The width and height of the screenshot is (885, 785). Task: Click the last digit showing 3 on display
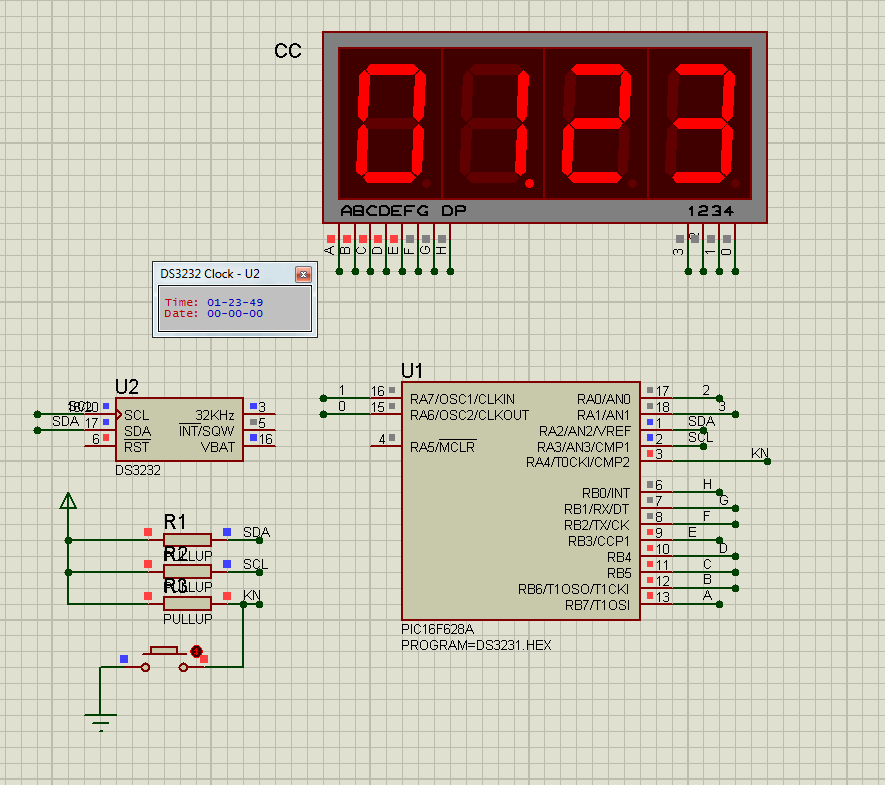coord(700,126)
